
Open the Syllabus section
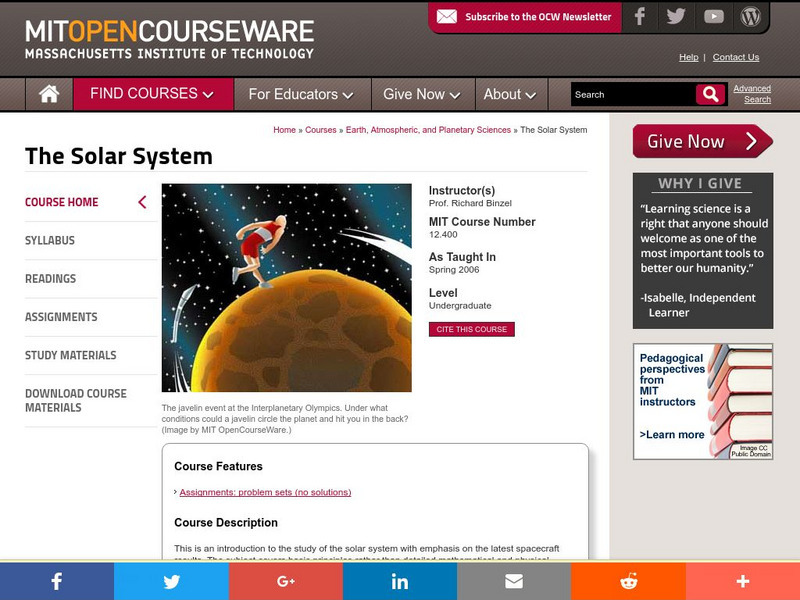click(x=50, y=240)
